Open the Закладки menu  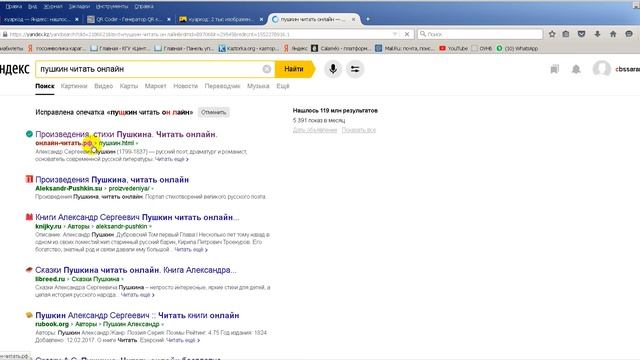tap(79, 7)
